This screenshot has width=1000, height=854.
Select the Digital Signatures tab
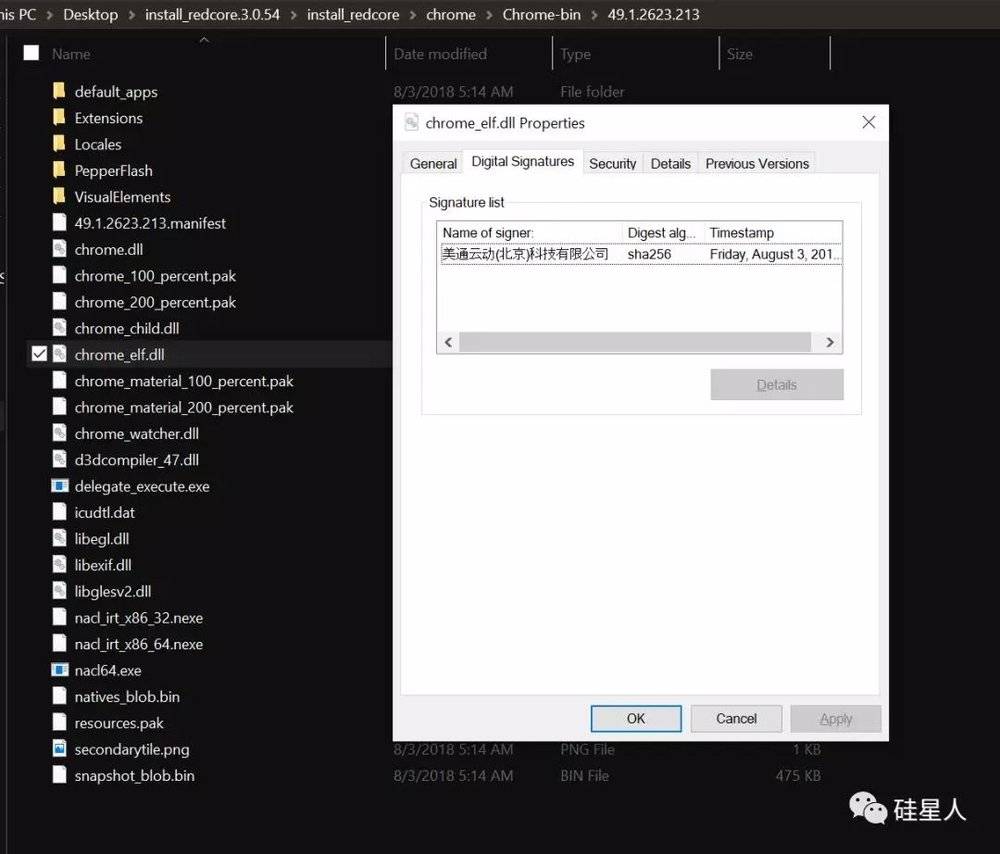tap(522, 161)
